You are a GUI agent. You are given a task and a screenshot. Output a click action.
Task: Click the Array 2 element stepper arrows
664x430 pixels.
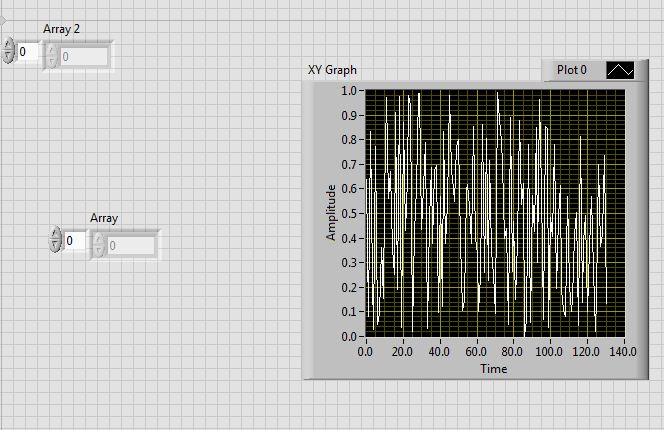coord(51,56)
